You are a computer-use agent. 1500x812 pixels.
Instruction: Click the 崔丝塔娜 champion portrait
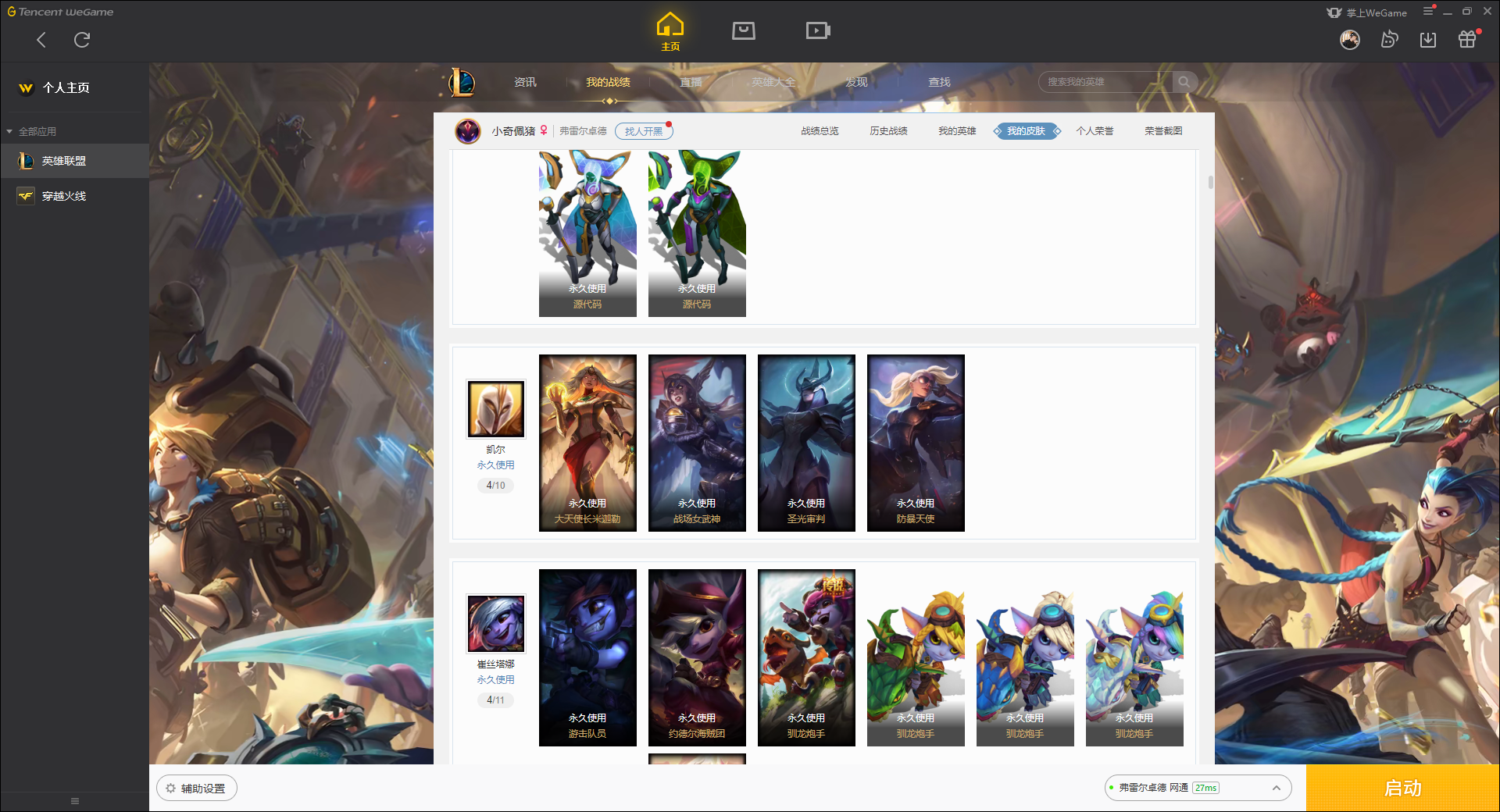pyautogui.click(x=496, y=624)
